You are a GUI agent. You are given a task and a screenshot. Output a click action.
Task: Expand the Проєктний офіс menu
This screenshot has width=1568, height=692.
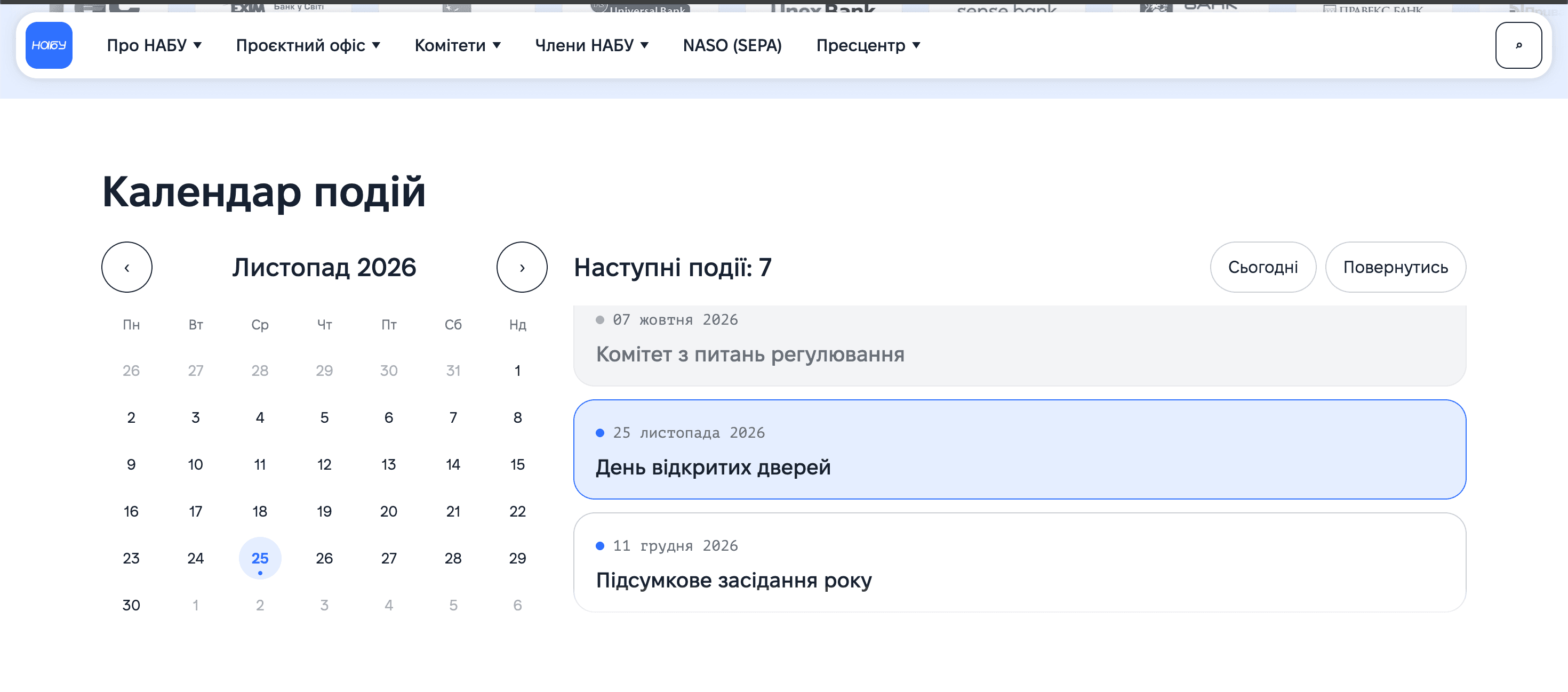click(x=308, y=46)
